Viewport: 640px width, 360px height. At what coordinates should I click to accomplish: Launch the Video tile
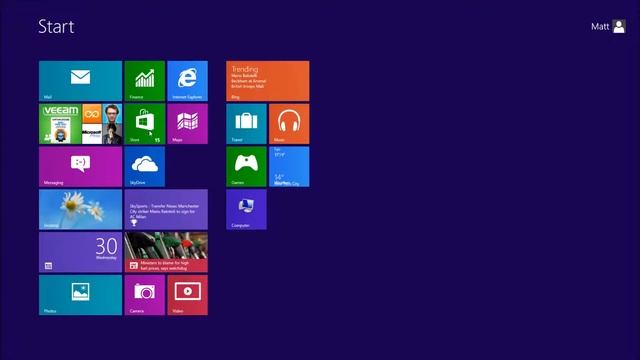coord(187,295)
